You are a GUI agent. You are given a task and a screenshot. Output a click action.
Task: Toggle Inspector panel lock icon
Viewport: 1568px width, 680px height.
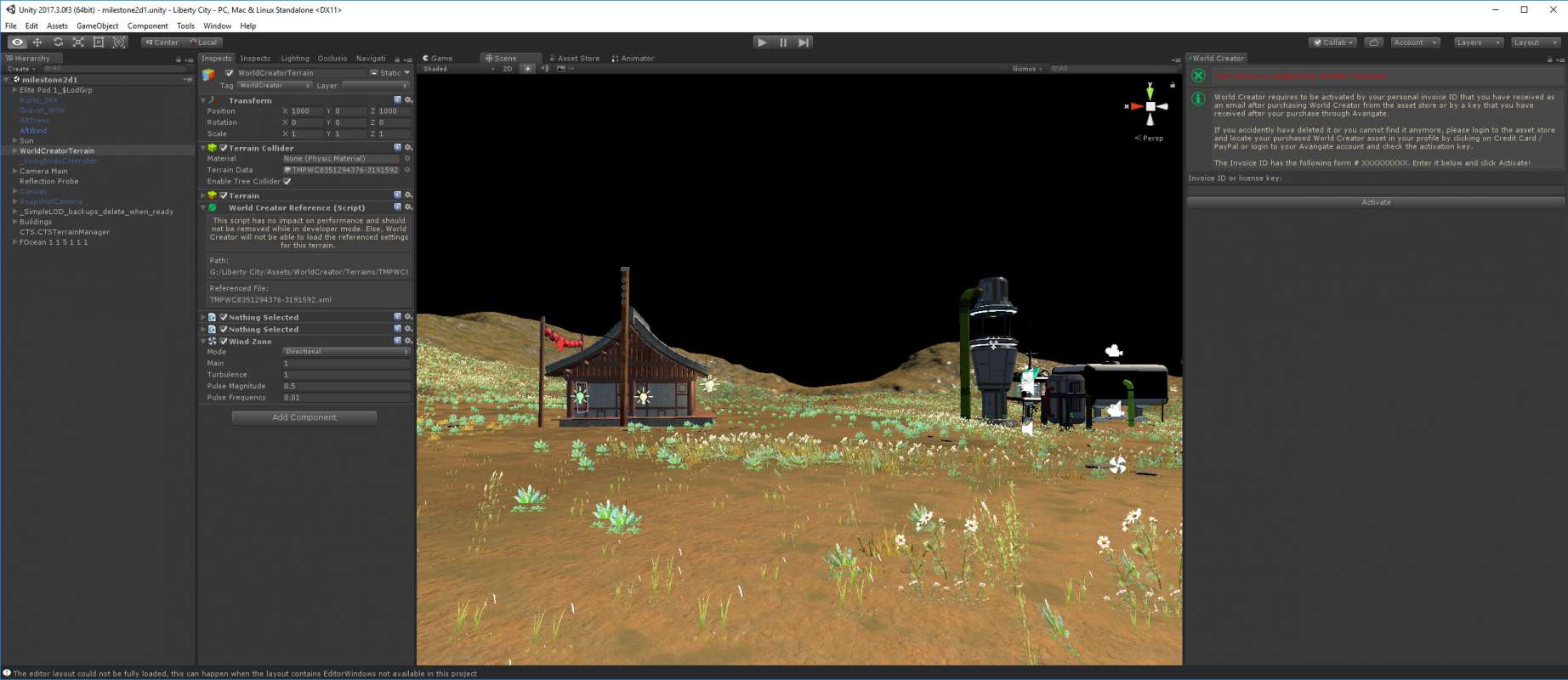396,59
